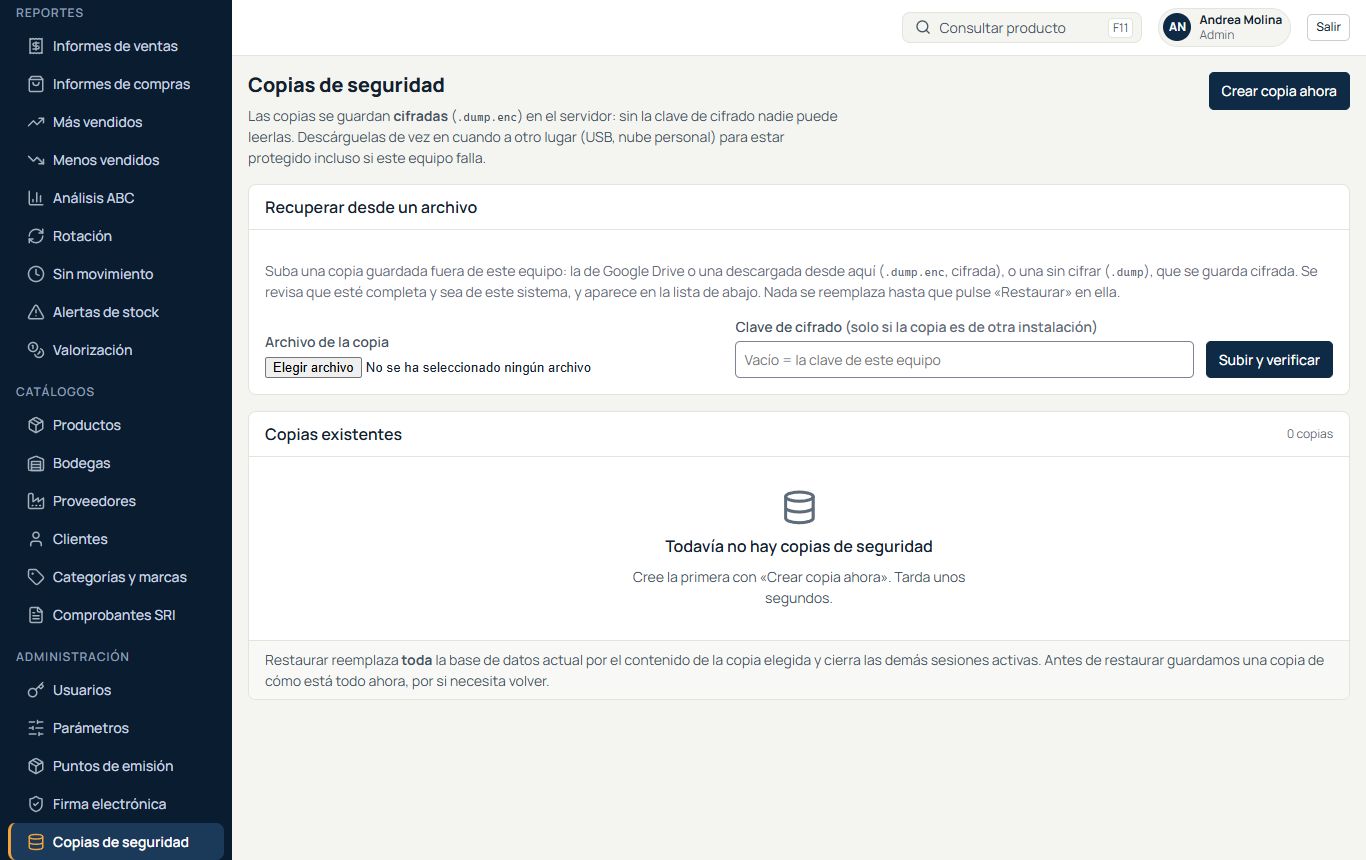The height and width of the screenshot is (860, 1366).
Task: Click the empty-state database icon
Action: (799, 507)
